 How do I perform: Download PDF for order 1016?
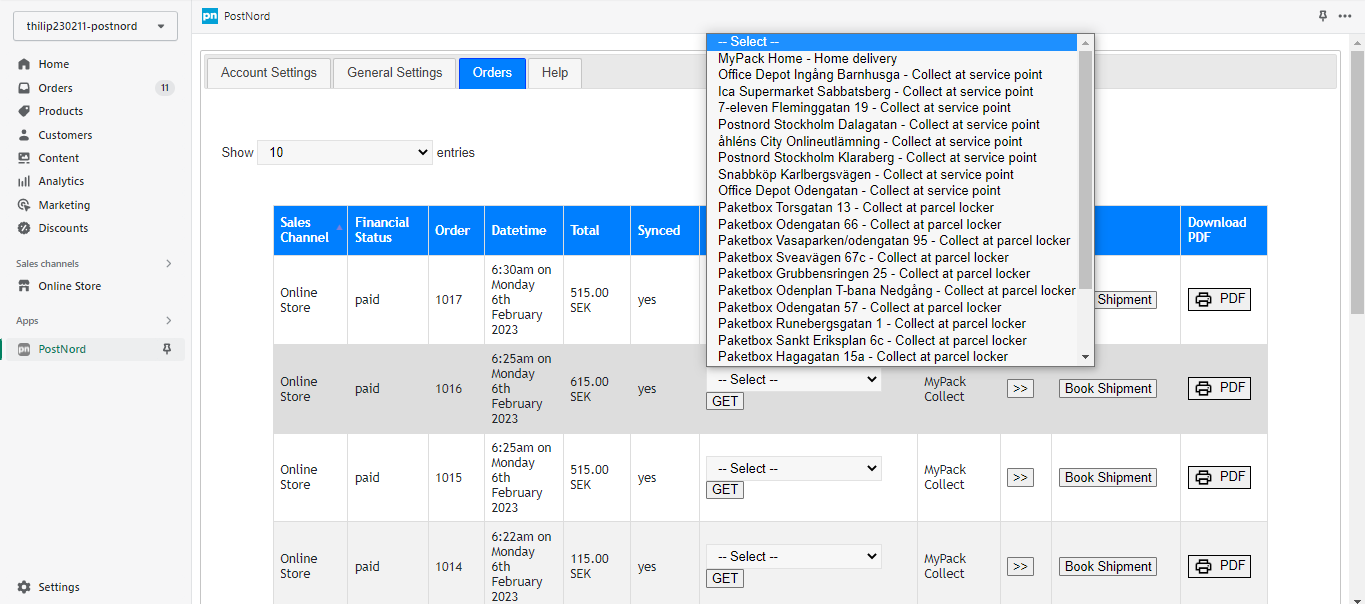[x=1219, y=388]
